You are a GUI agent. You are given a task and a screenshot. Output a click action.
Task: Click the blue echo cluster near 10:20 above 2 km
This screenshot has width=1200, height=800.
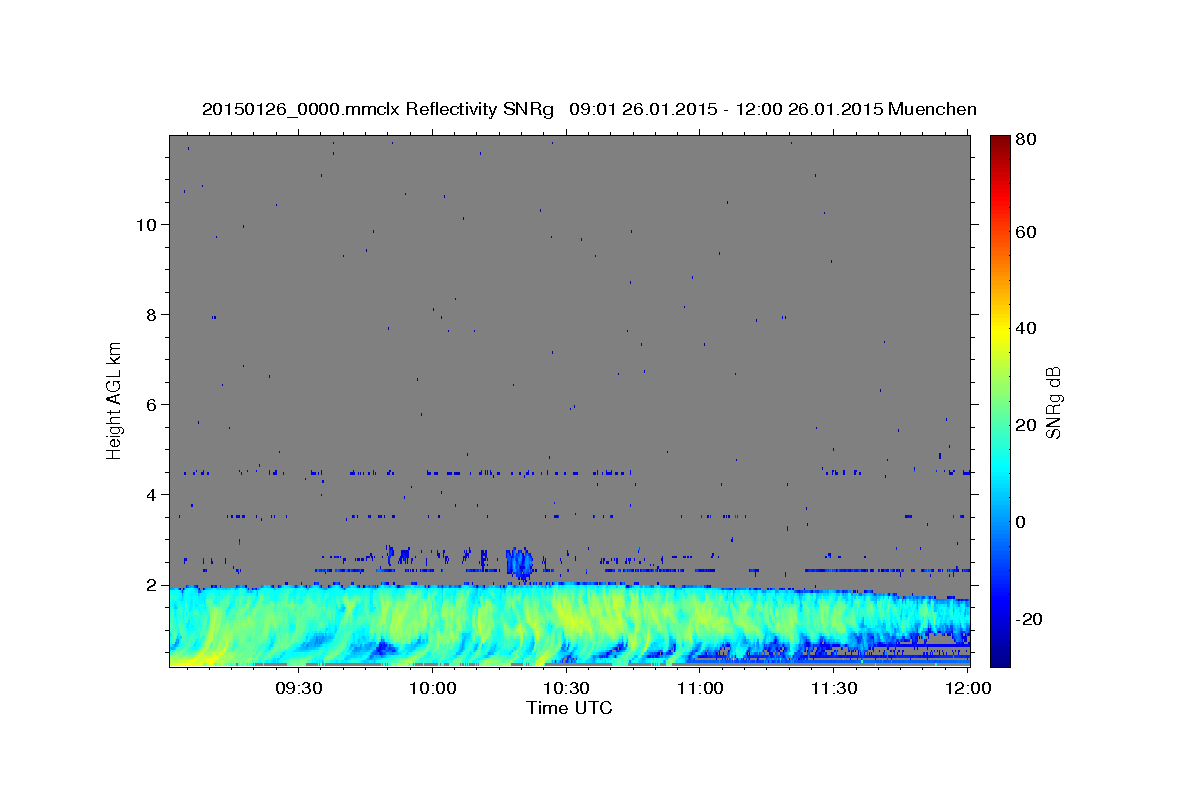coord(519,563)
